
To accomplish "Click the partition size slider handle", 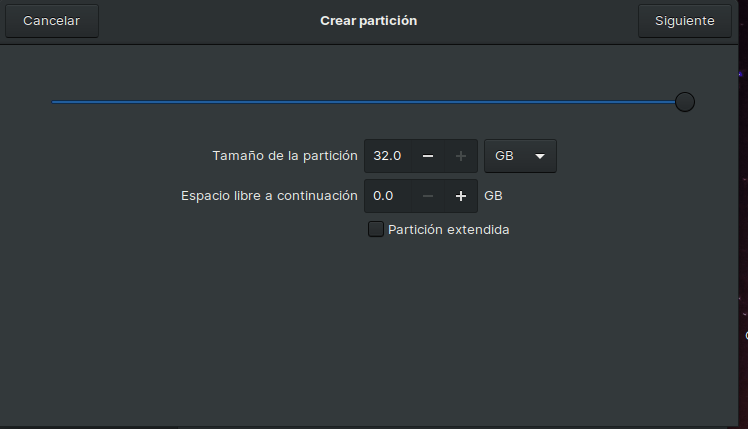I will tap(685, 102).
